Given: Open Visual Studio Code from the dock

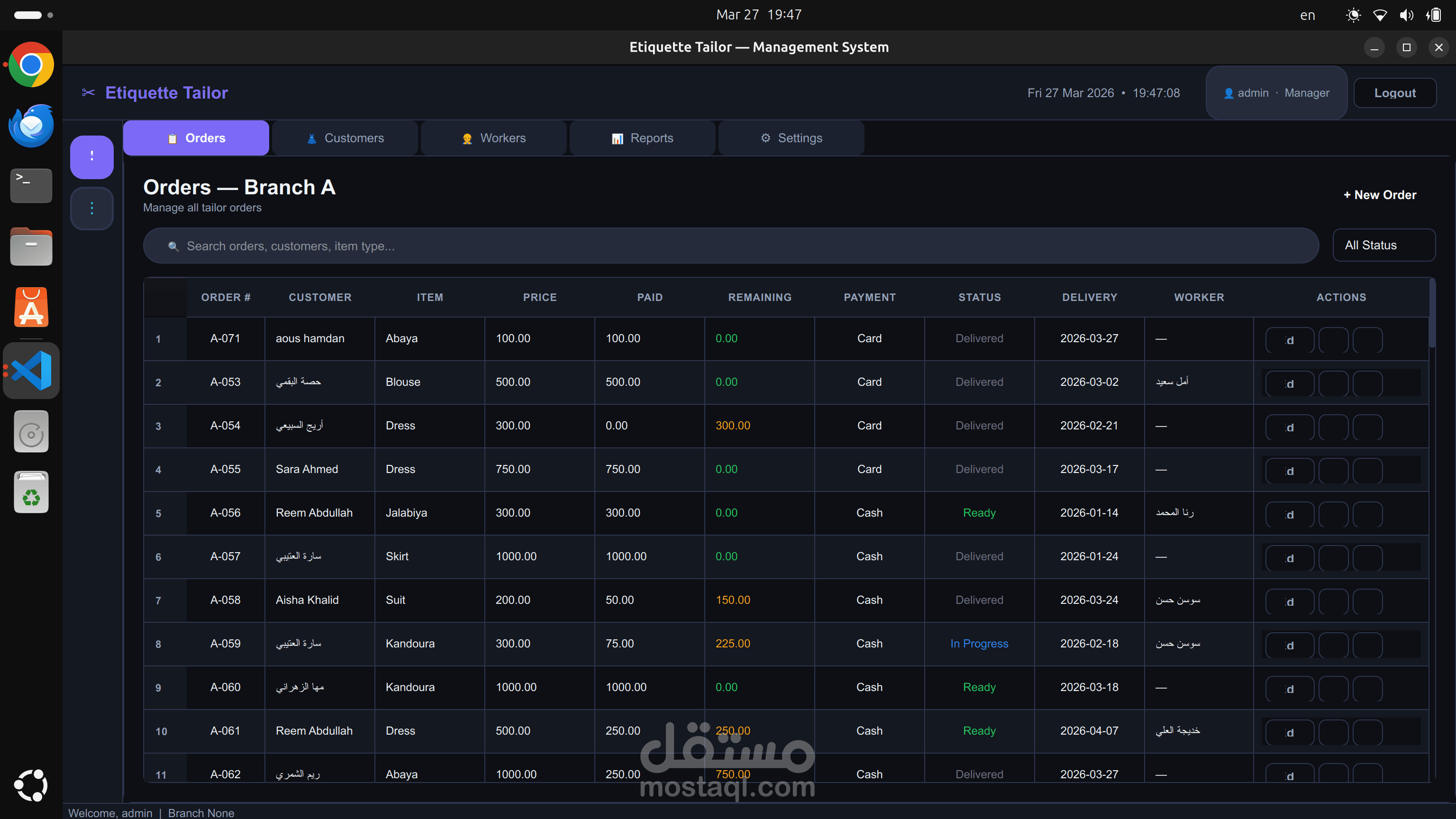Looking at the screenshot, I should (x=31, y=370).
